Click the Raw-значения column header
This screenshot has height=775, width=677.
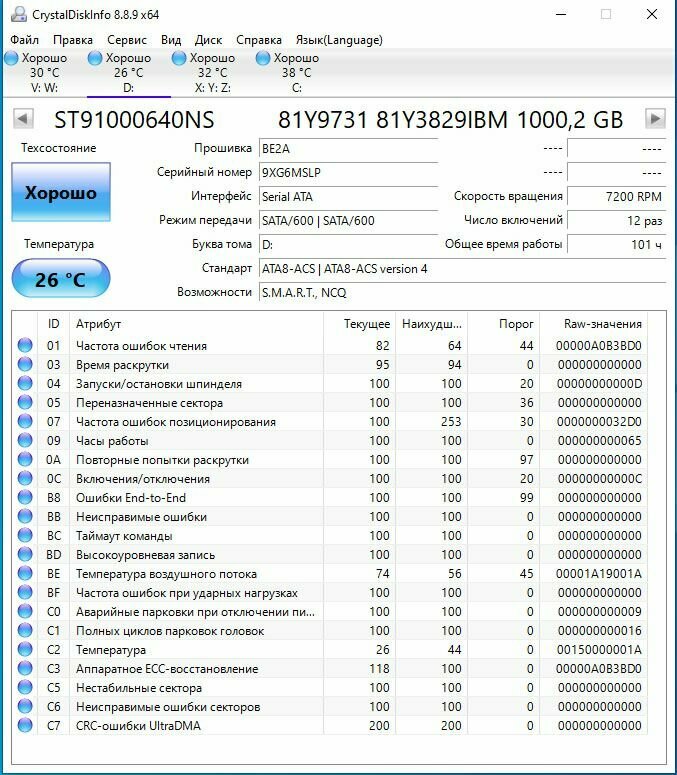(593, 324)
